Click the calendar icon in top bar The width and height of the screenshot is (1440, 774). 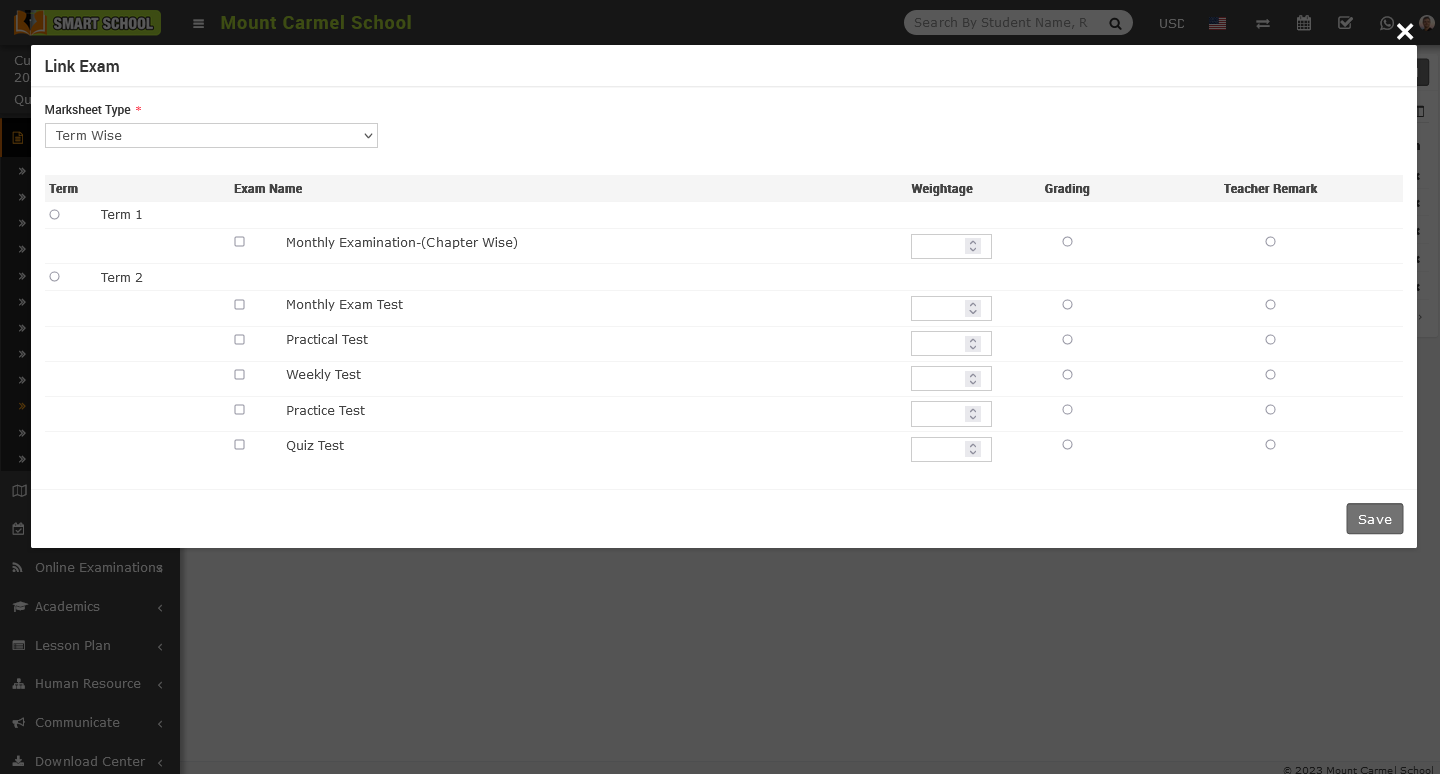(x=1304, y=23)
